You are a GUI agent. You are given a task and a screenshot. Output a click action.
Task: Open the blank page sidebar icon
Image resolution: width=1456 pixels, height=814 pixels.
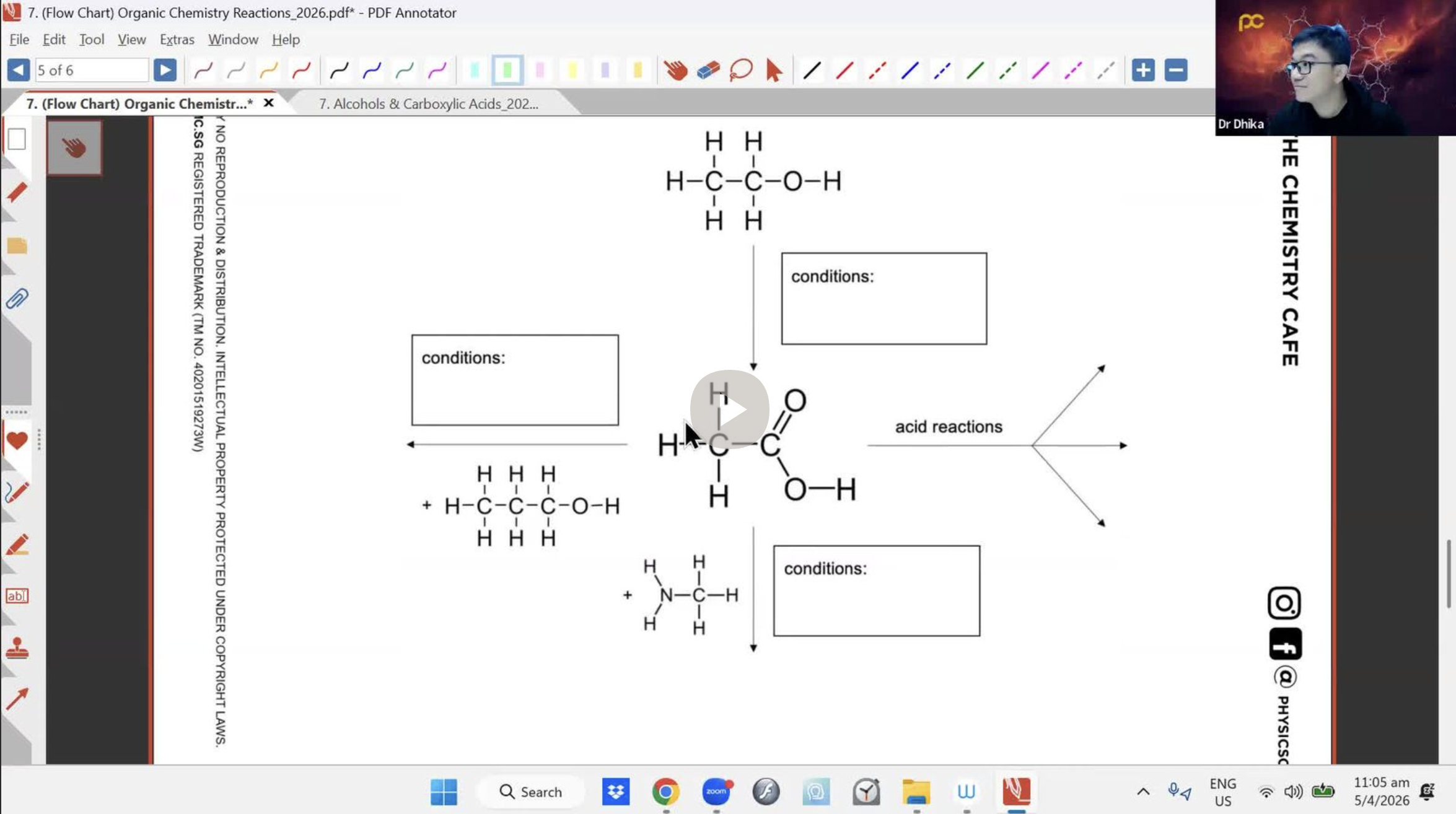(x=17, y=139)
